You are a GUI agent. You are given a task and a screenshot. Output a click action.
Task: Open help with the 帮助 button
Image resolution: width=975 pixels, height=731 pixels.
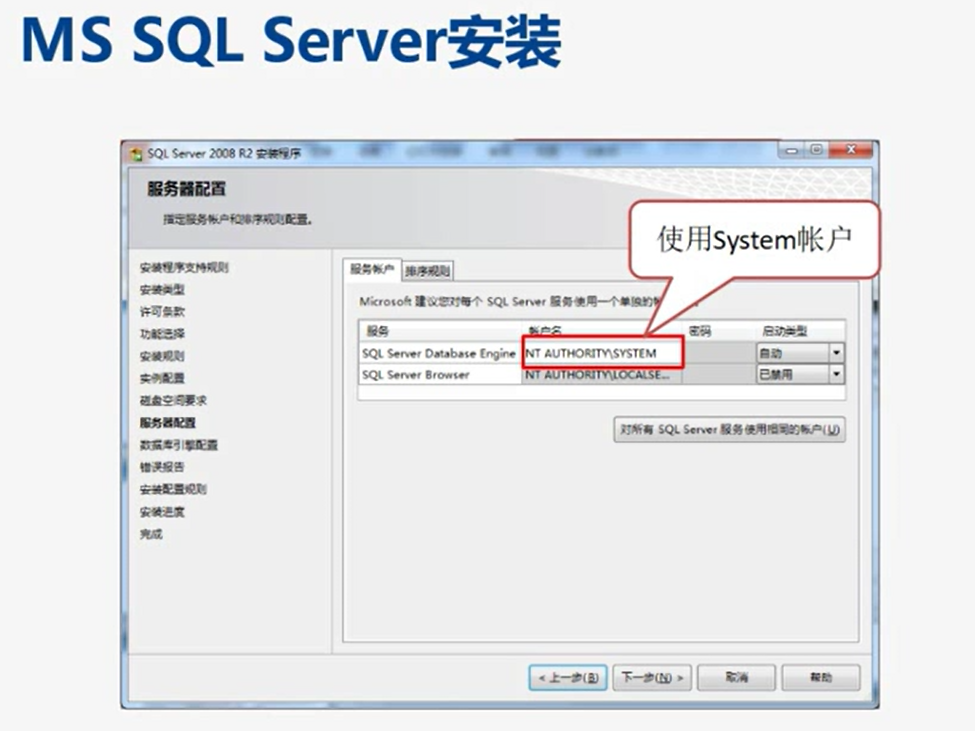coord(820,678)
